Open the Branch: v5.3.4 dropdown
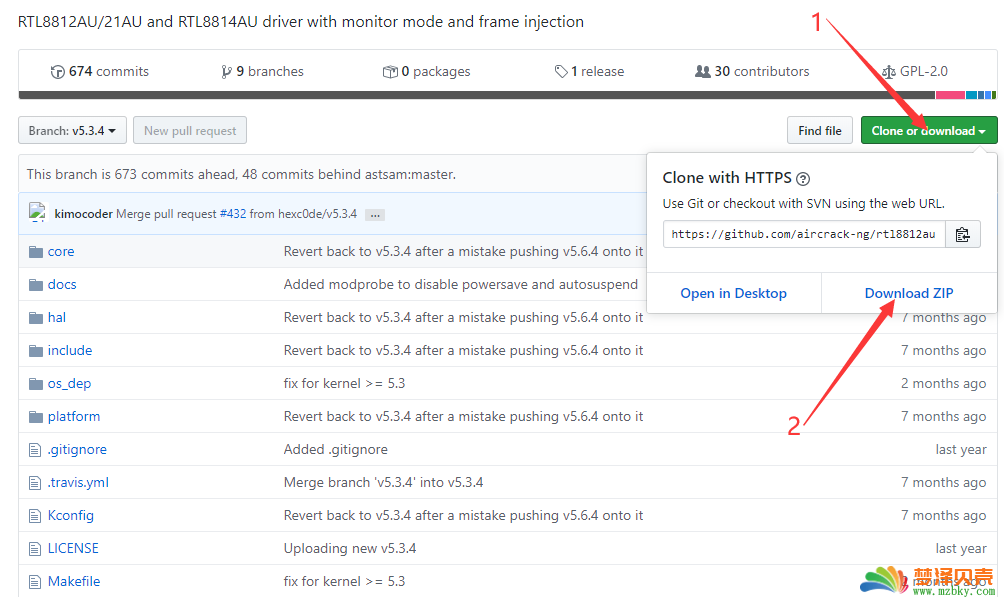The width and height of the screenshot is (1004, 597). pos(72,131)
